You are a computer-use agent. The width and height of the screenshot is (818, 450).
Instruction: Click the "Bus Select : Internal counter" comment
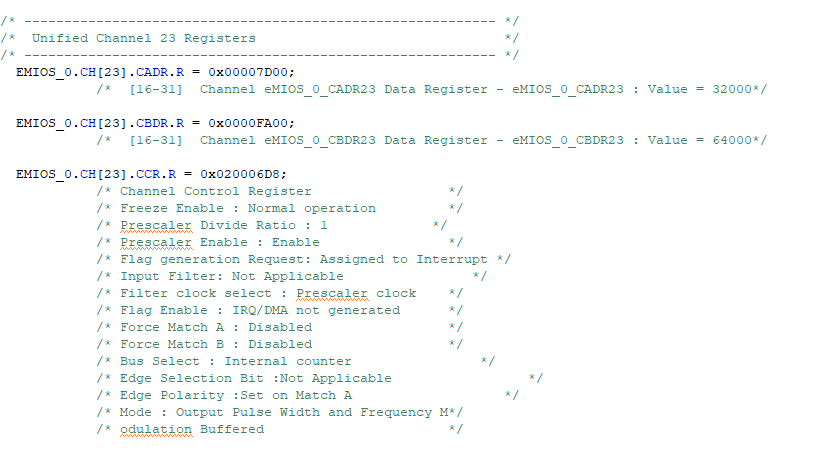(x=235, y=361)
